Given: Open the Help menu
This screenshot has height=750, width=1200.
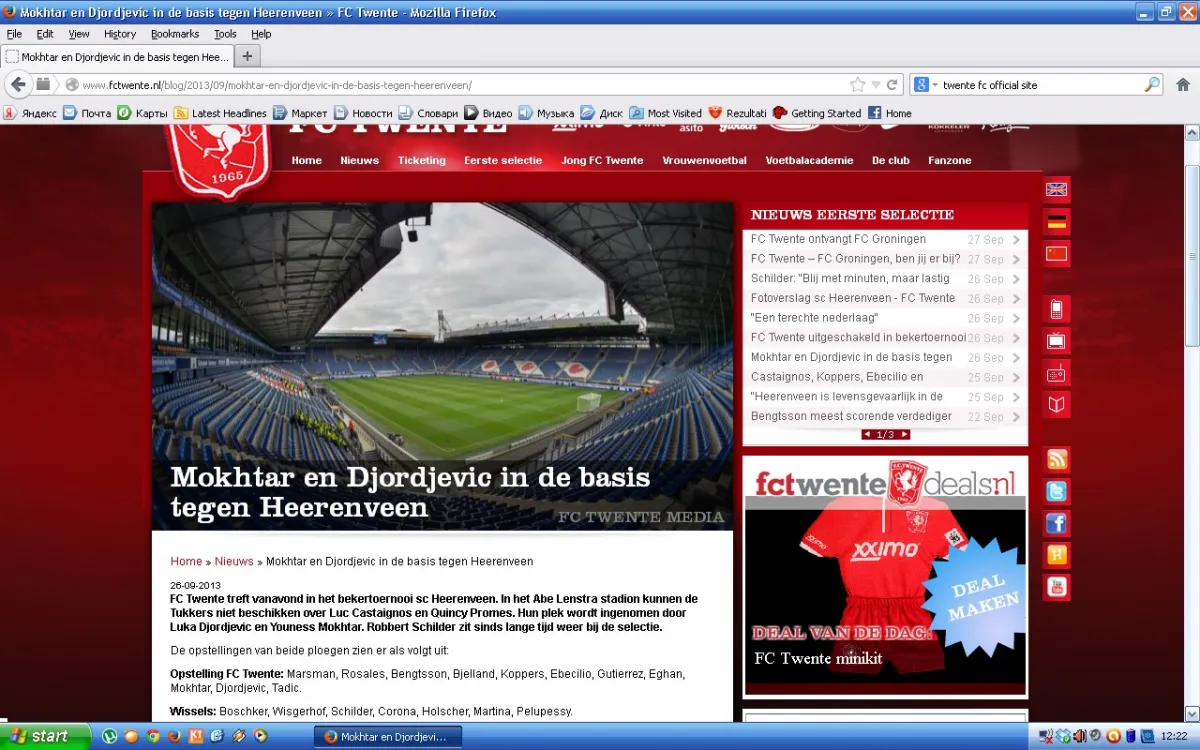Looking at the screenshot, I should point(261,34).
